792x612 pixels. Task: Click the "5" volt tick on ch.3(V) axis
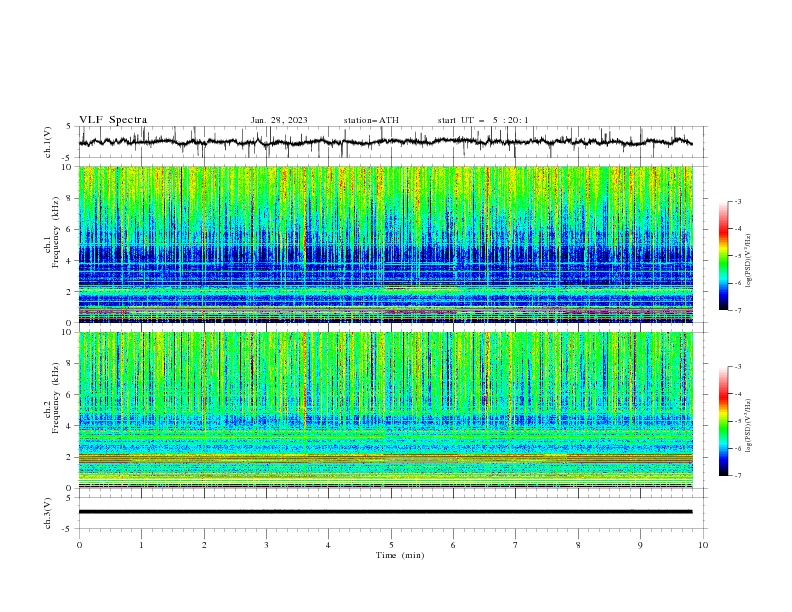pos(69,497)
